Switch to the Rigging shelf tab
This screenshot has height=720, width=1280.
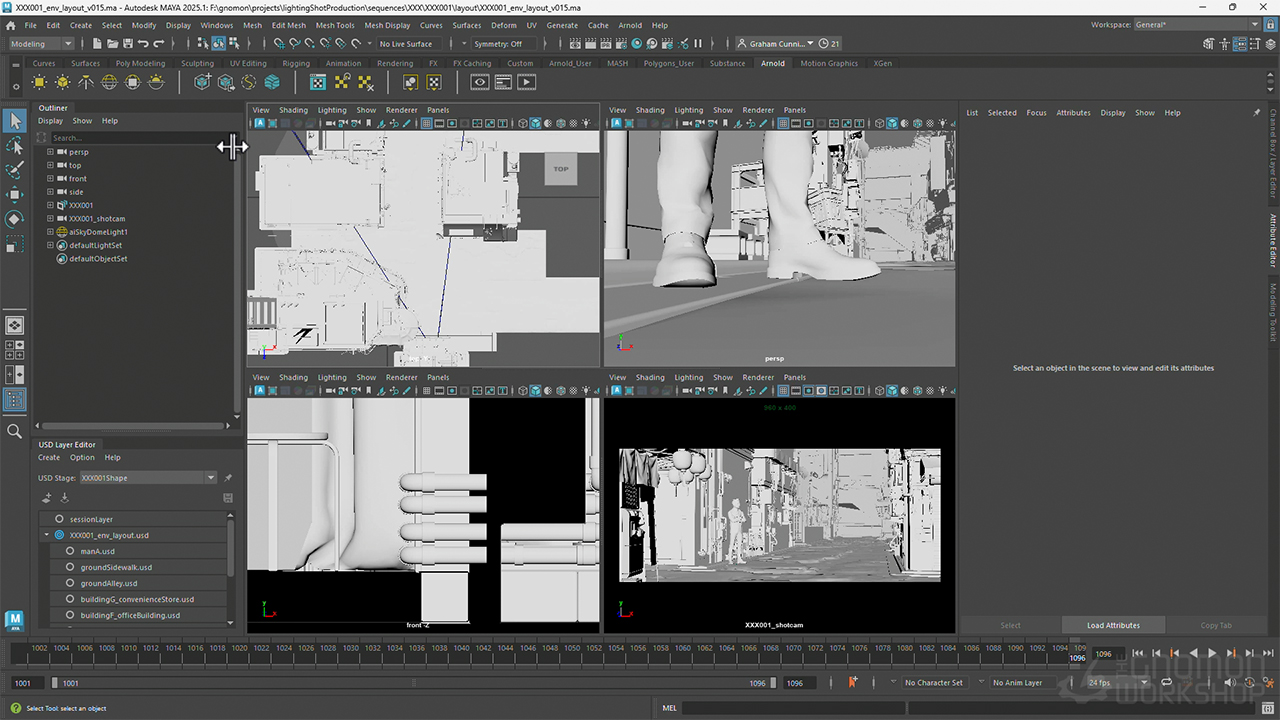coord(297,63)
